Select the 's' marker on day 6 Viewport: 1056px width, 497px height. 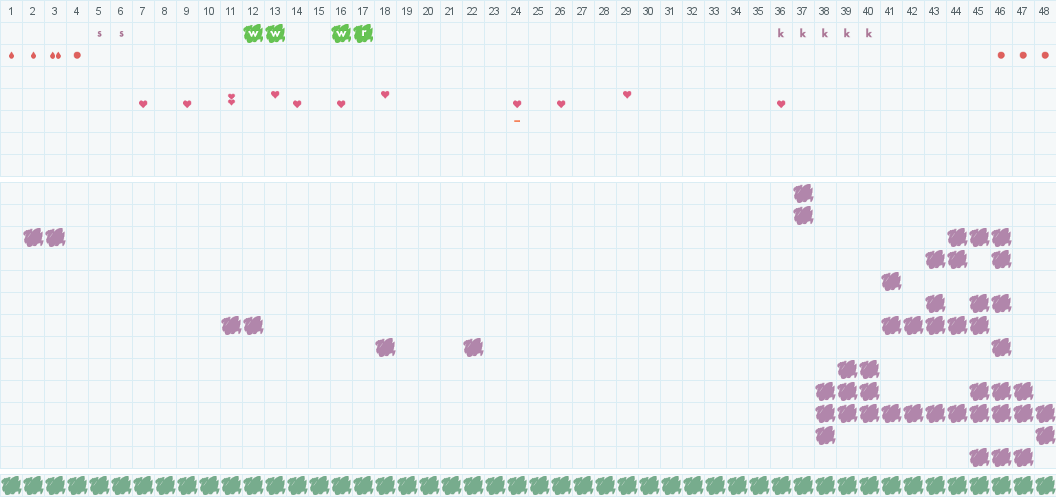pos(121,34)
